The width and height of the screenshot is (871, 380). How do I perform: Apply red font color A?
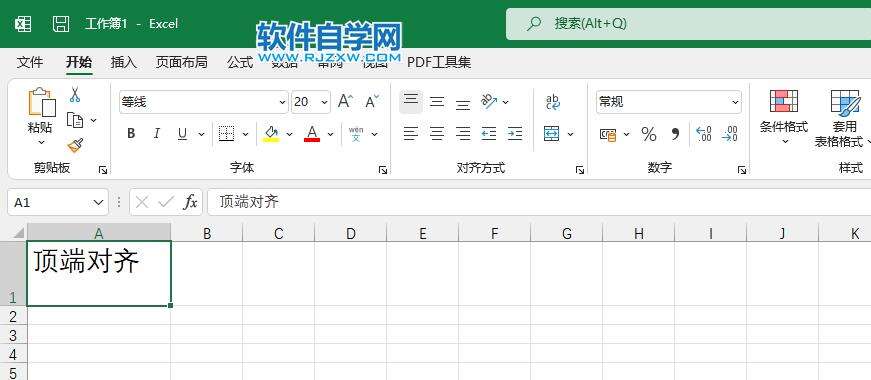point(312,134)
